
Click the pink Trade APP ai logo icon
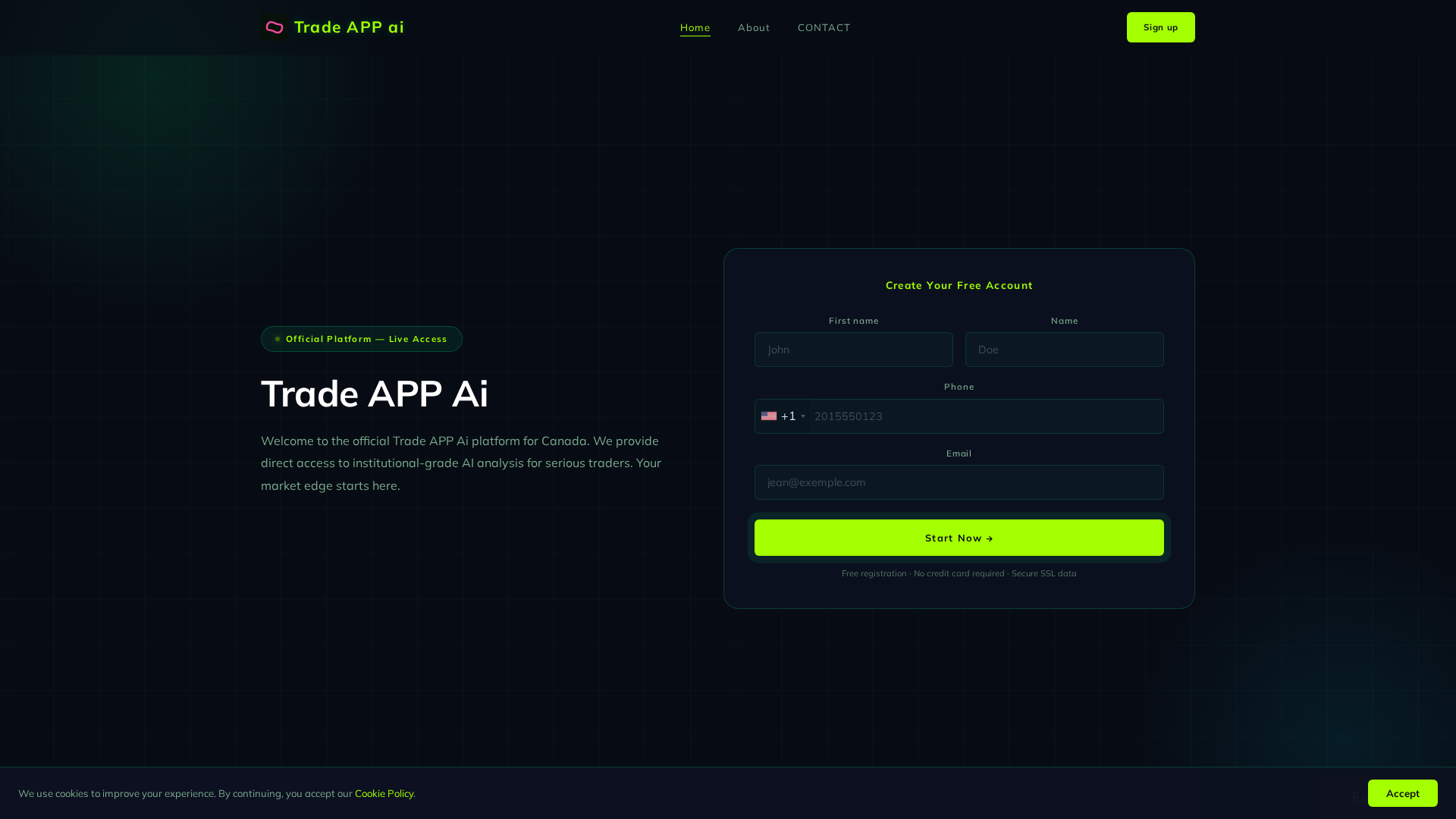coord(275,27)
